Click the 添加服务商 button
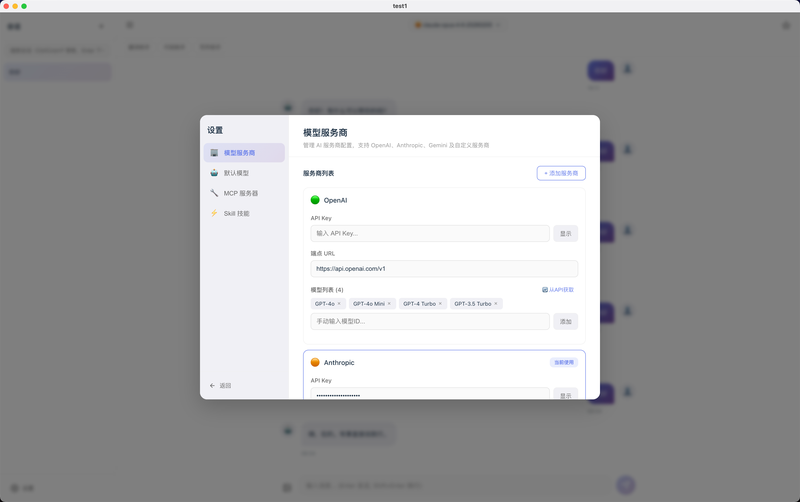800x502 pixels. pos(561,173)
